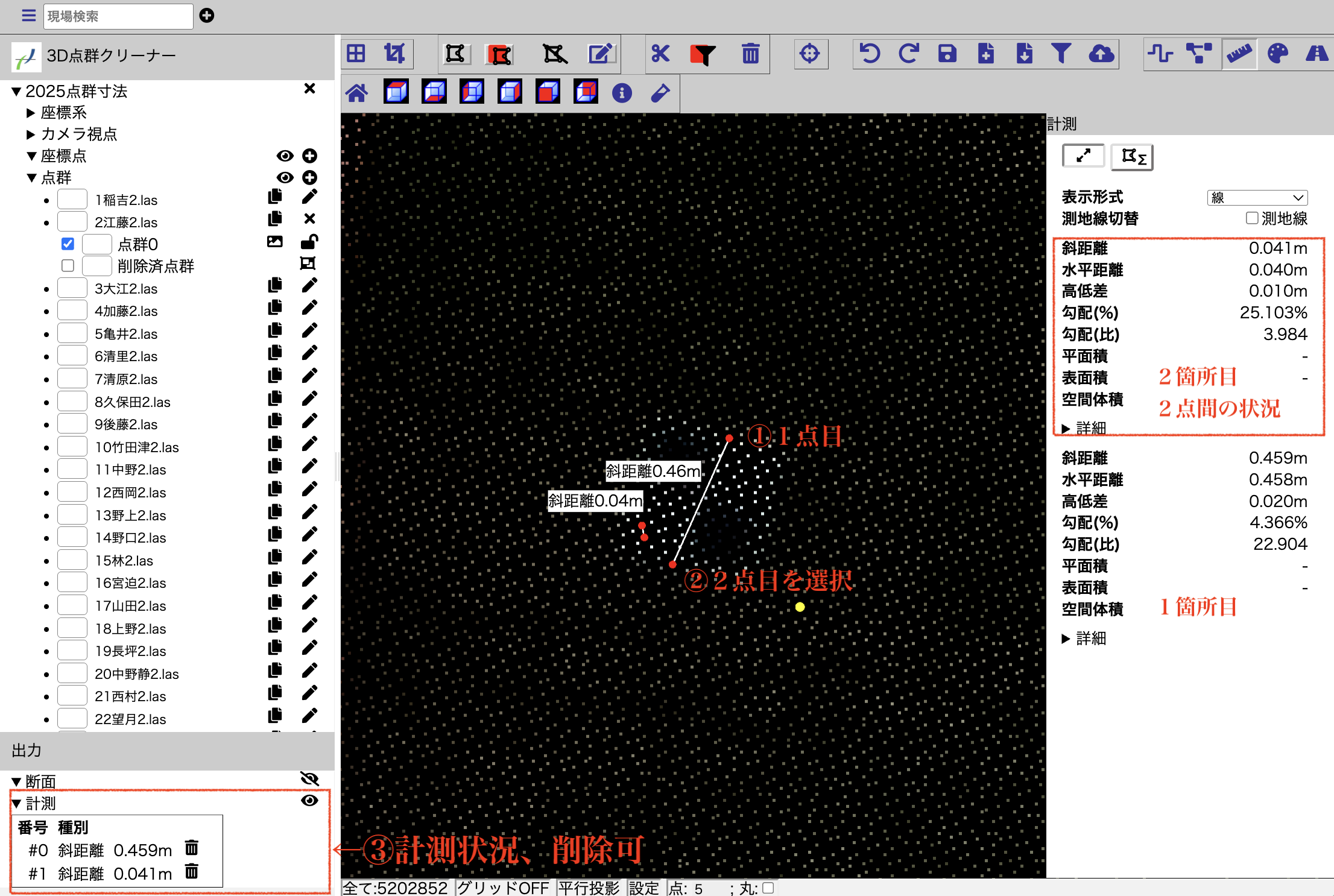This screenshot has width=1334, height=896.
Task: Click the edit pencil-square icon
Action: (x=601, y=54)
